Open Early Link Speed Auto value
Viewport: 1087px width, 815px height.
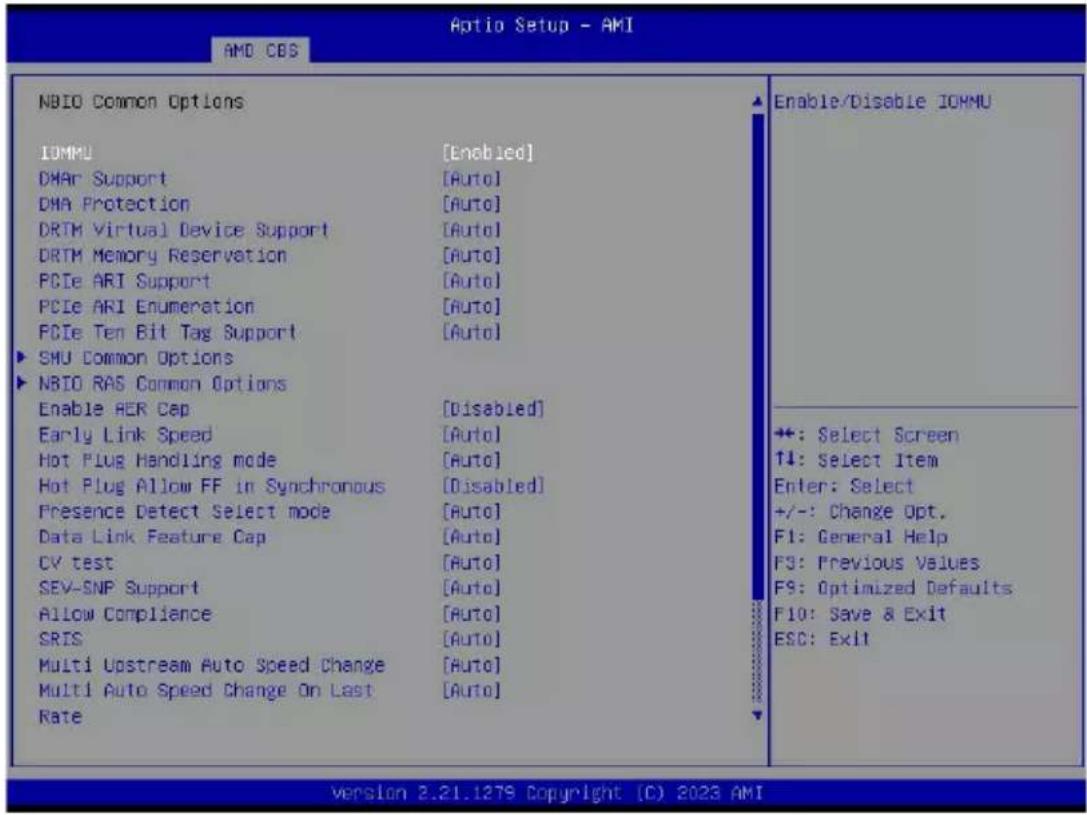471,435
